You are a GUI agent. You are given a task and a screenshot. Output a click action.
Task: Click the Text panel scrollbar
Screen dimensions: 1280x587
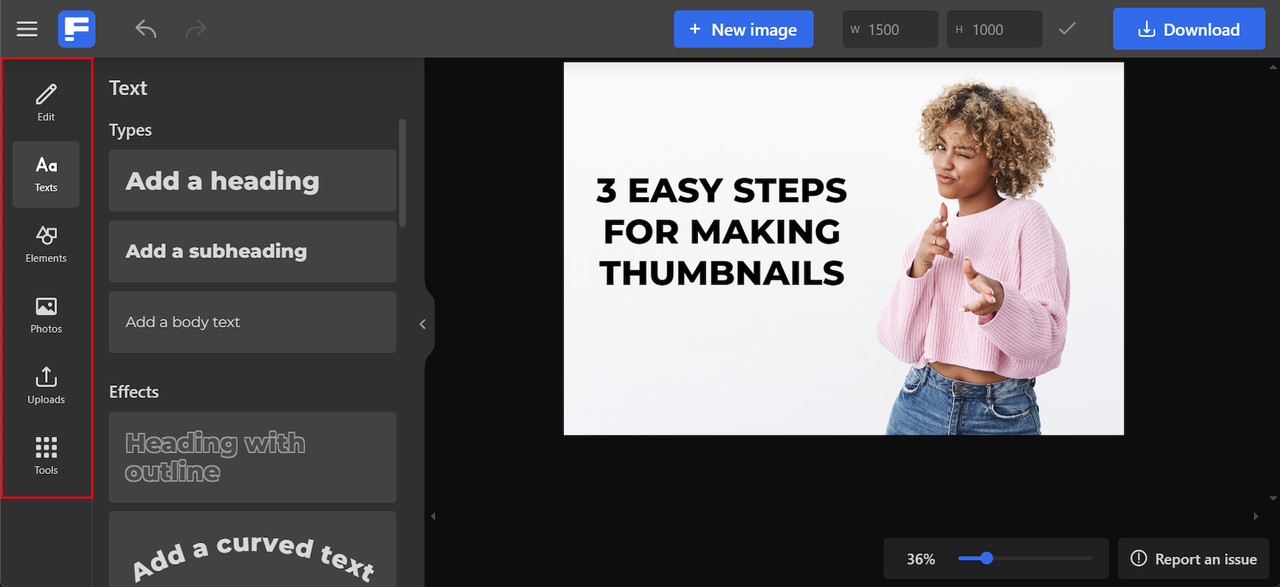pyautogui.click(x=402, y=173)
